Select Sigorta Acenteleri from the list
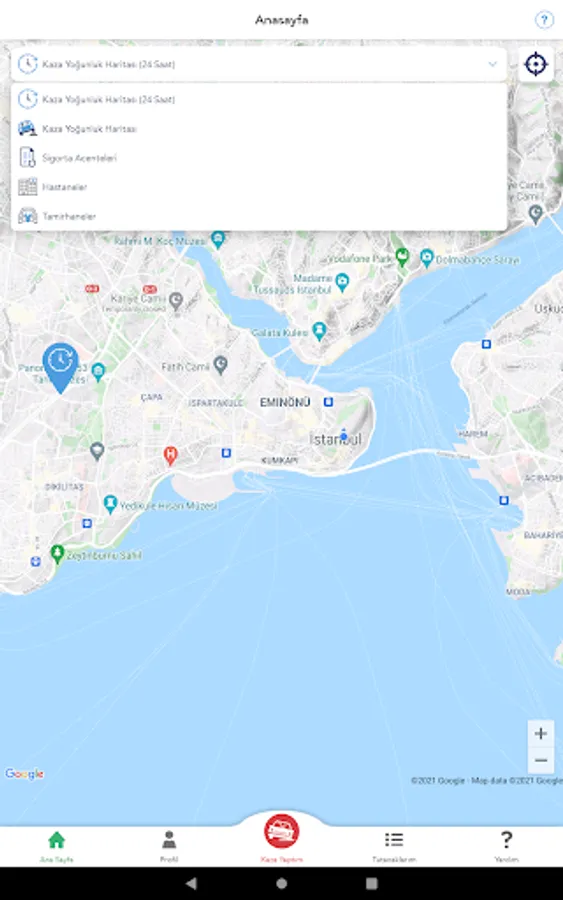 259,157
